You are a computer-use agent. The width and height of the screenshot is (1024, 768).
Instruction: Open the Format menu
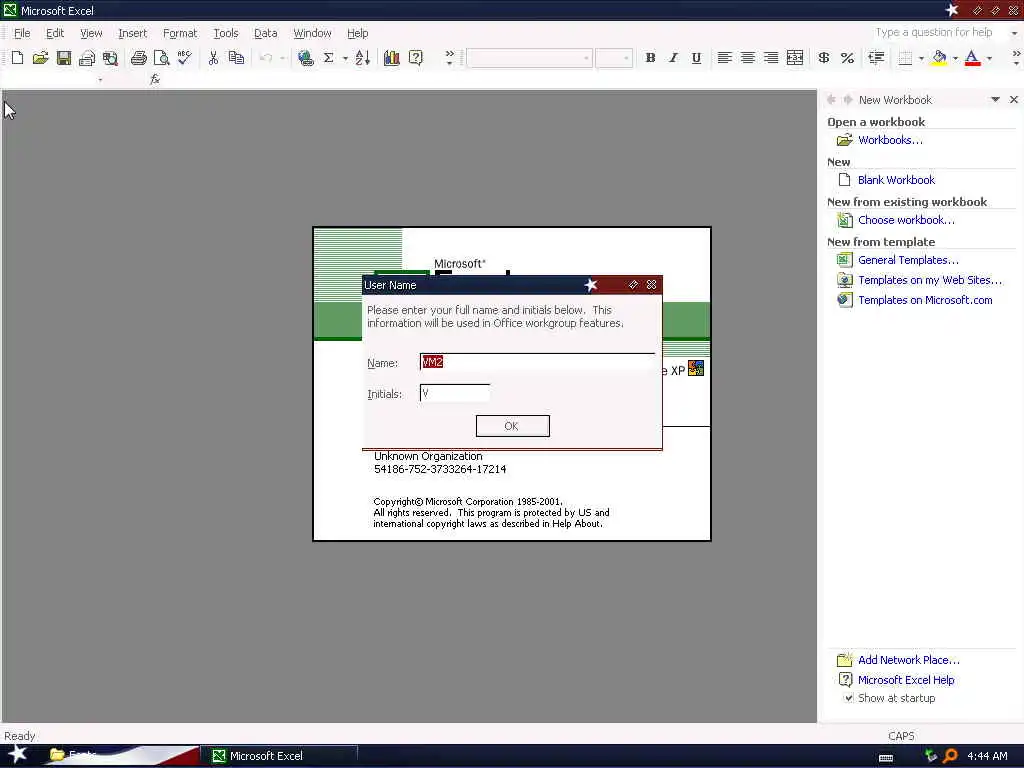(180, 33)
